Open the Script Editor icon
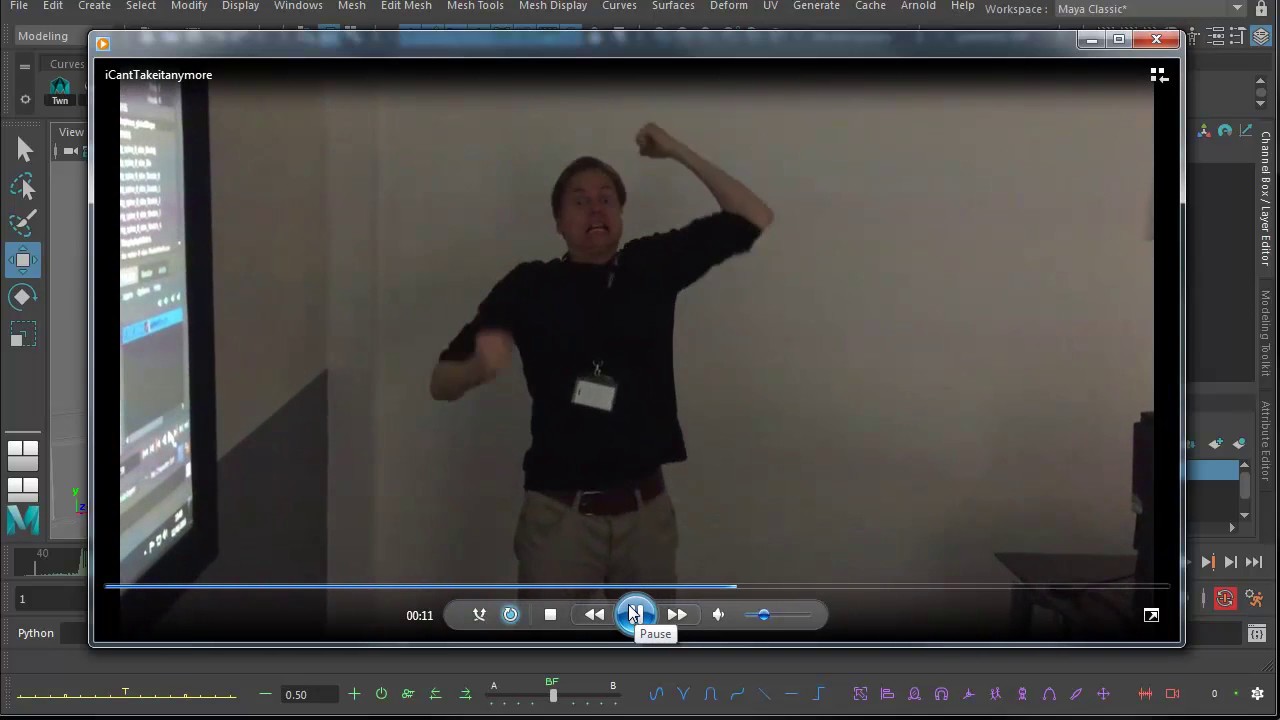The height and width of the screenshot is (720, 1280). pos(1257,633)
